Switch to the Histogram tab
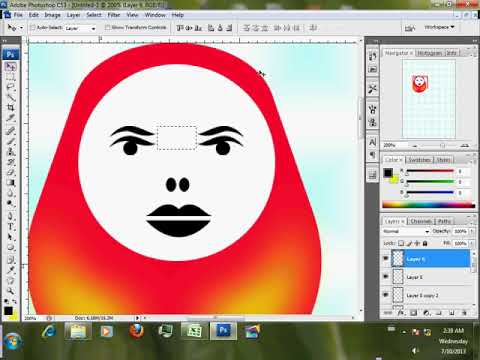This screenshot has height=360, width=480. click(x=430, y=53)
